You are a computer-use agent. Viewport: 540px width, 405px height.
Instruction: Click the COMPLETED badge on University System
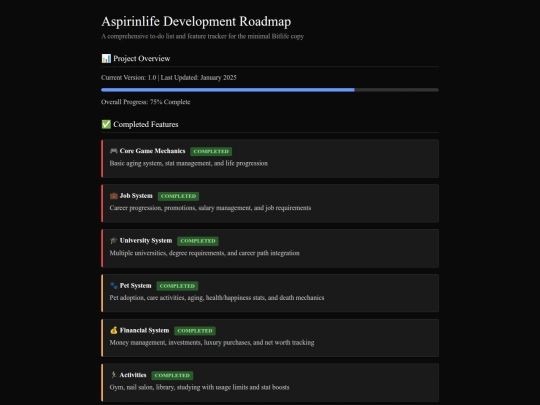198,241
